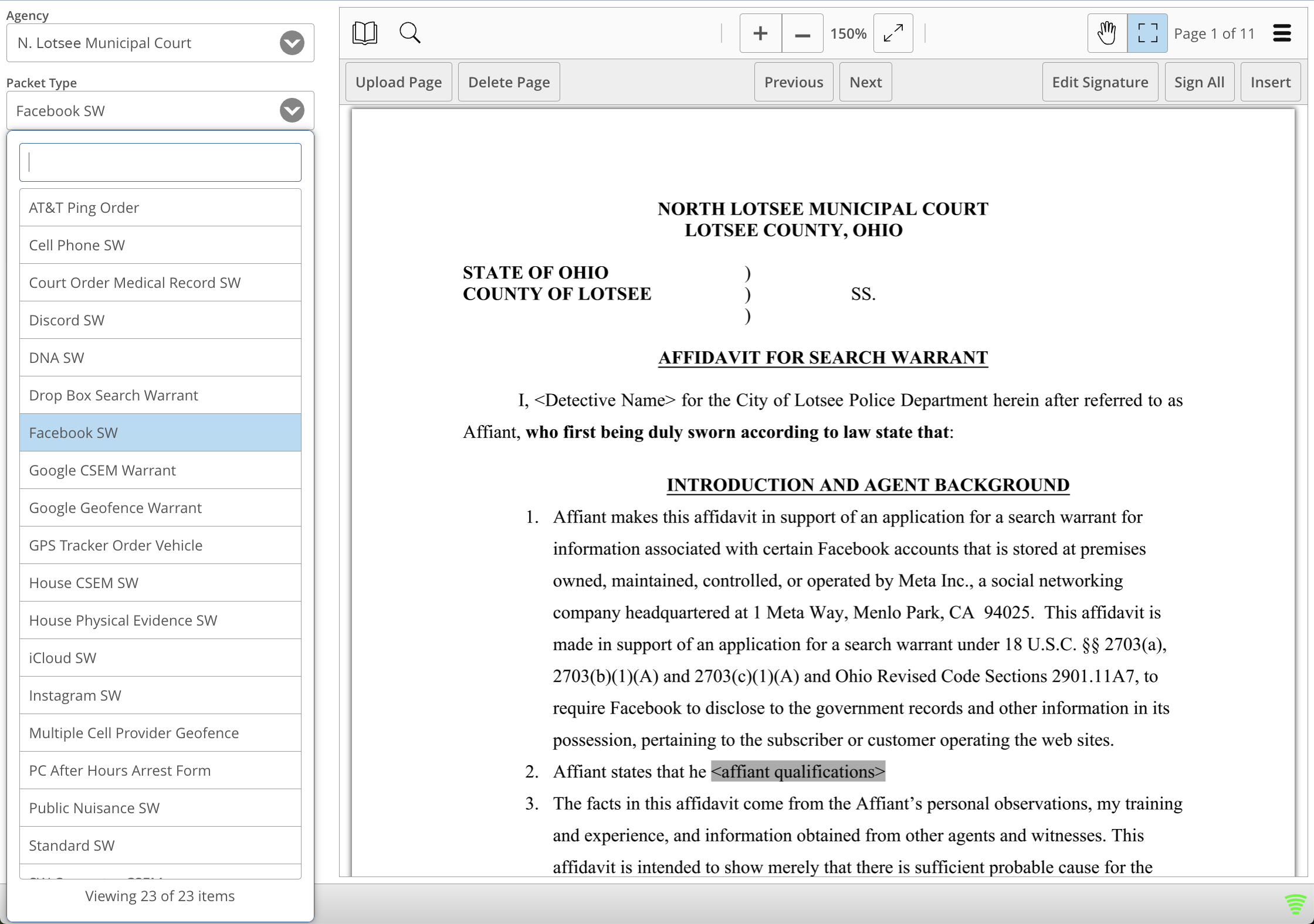
Task: Click the Sign All button
Action: pos(1199,82)
